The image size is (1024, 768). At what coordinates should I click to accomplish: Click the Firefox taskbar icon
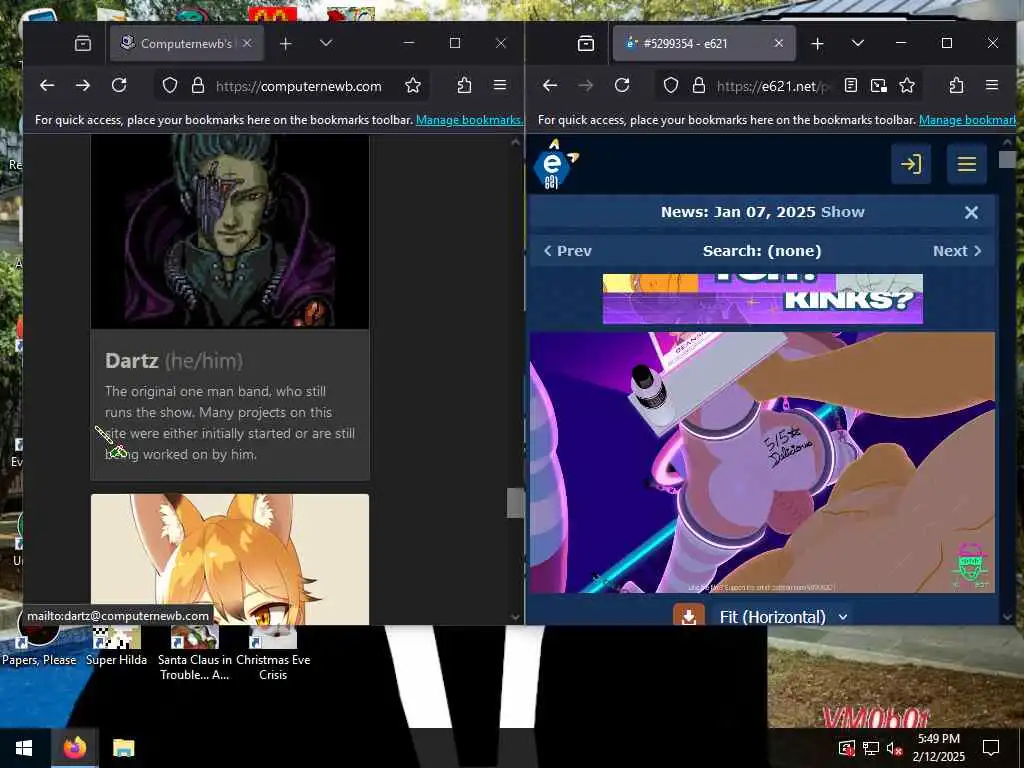tap(74, 748)
